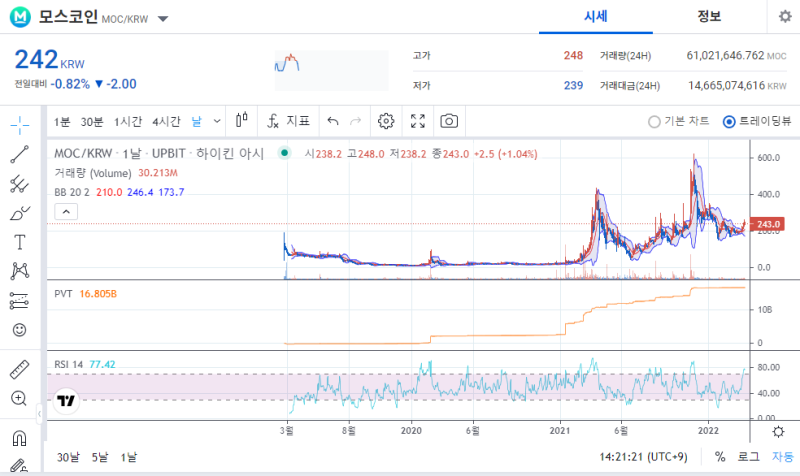Open the emoji icons tool
Viewport: 800px width, 476px height.
coord(19,330)
